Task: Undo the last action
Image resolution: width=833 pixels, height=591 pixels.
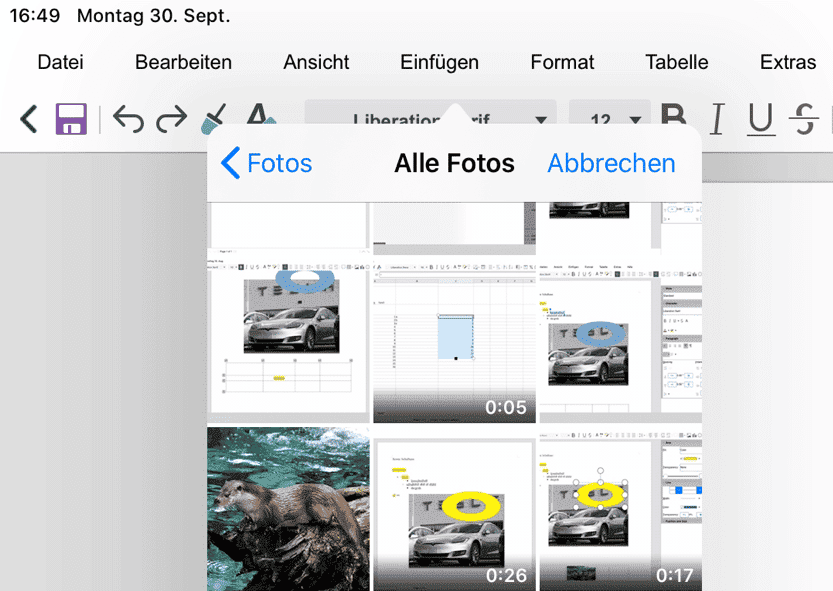Action: [x=127, y=119]
